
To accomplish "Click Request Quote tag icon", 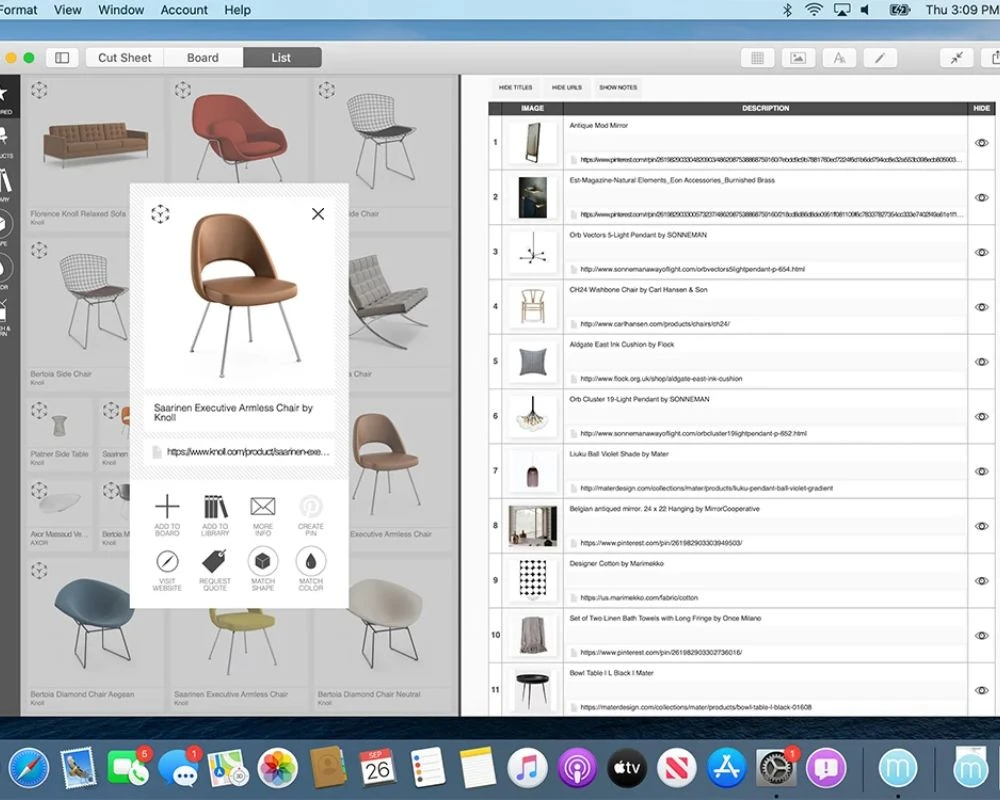I will [215, 561].
